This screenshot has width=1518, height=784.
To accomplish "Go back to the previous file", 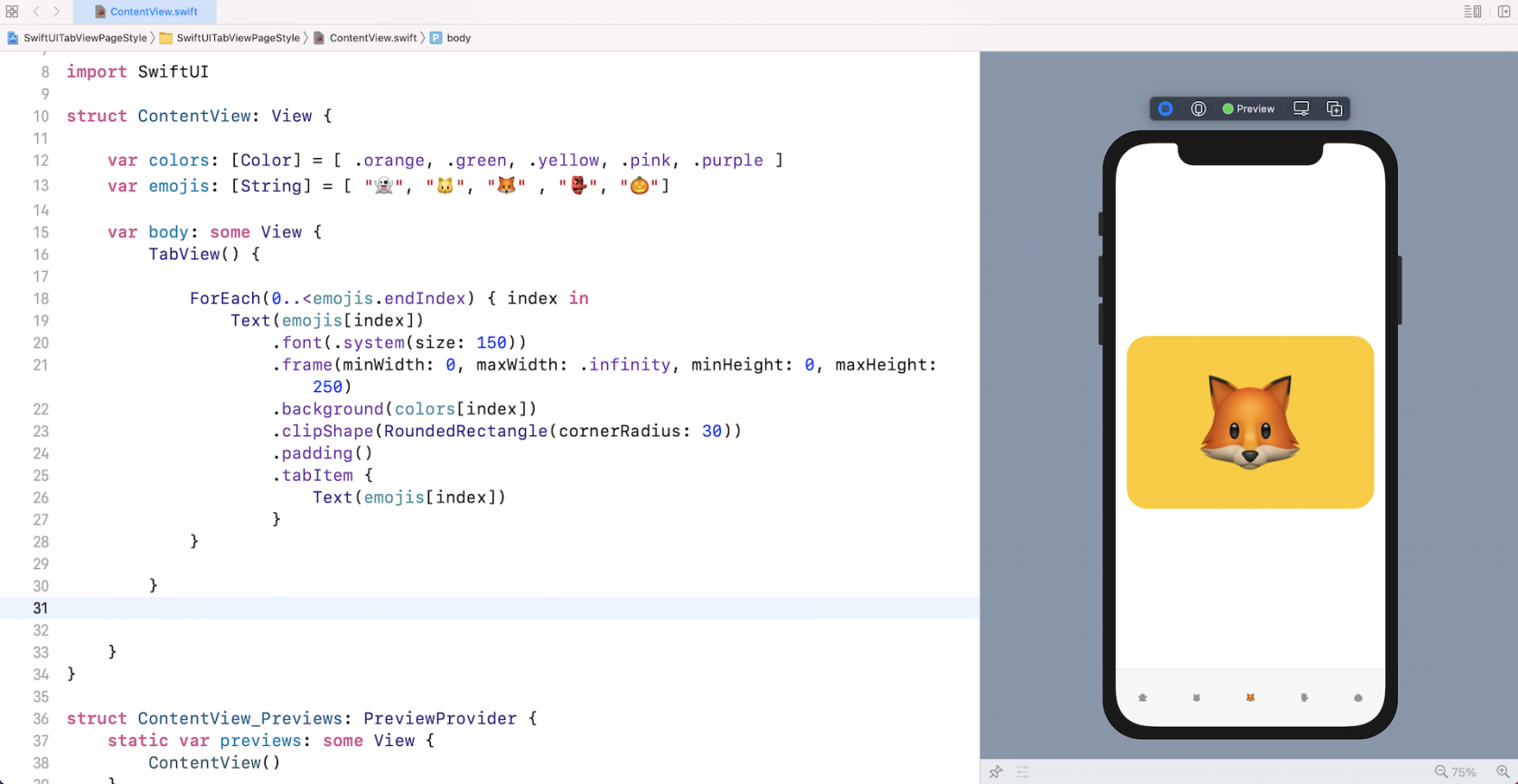I will click(x=36, y=12).
